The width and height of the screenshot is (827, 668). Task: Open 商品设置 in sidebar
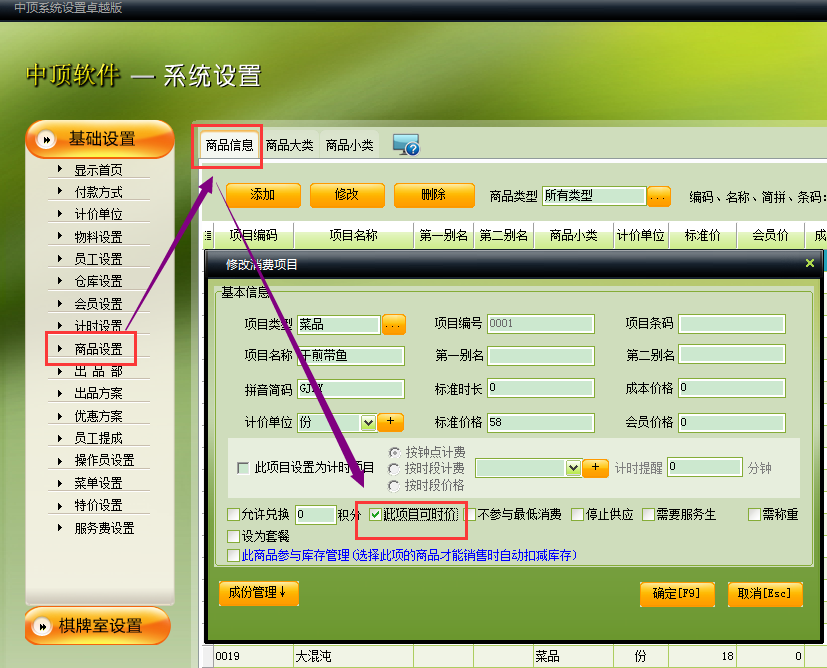click(x=98, y=349)
